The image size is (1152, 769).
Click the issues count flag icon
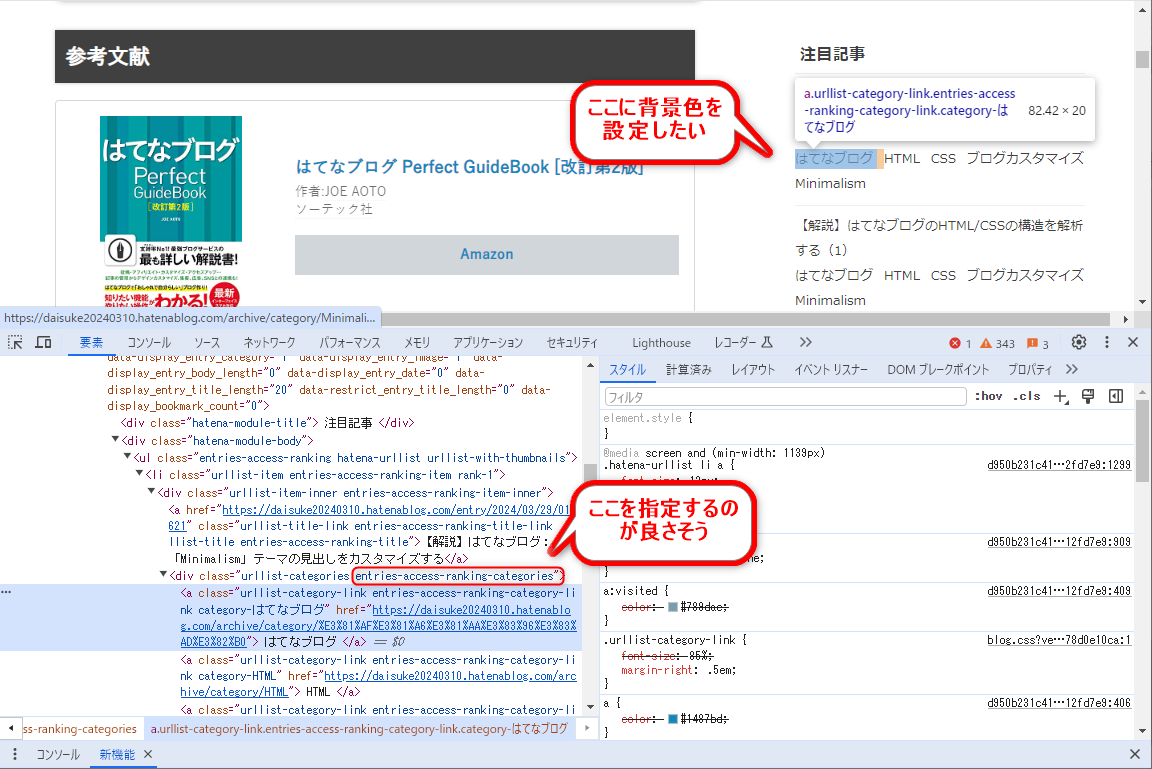1037,343
